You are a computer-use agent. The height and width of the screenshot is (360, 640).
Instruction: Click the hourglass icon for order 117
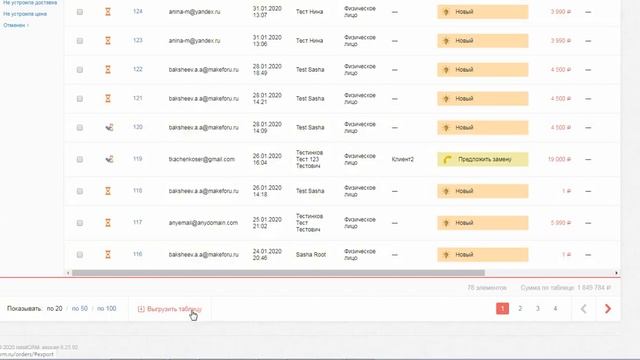(108, 223)
